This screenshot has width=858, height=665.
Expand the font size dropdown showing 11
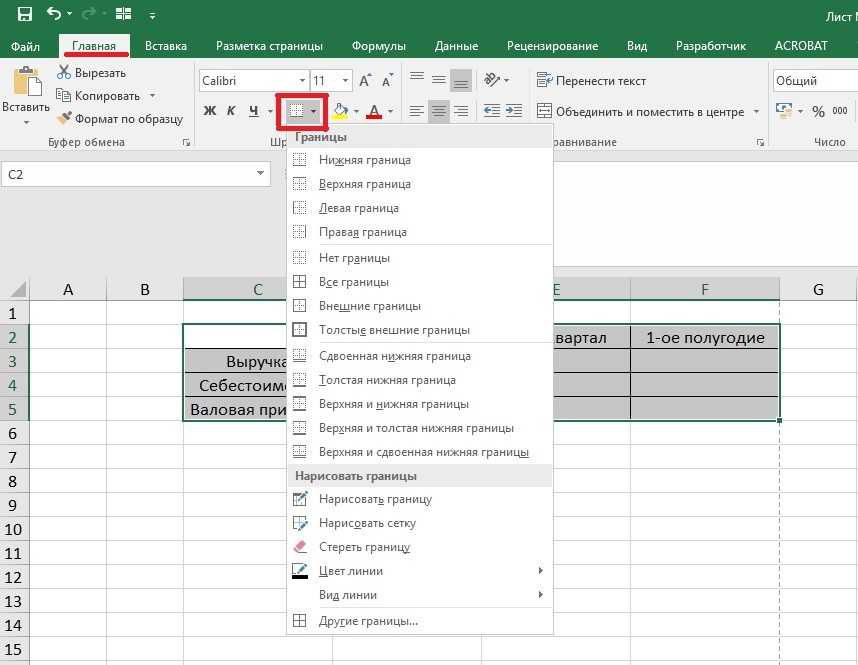pyautogui.click(x=346, y=80)
